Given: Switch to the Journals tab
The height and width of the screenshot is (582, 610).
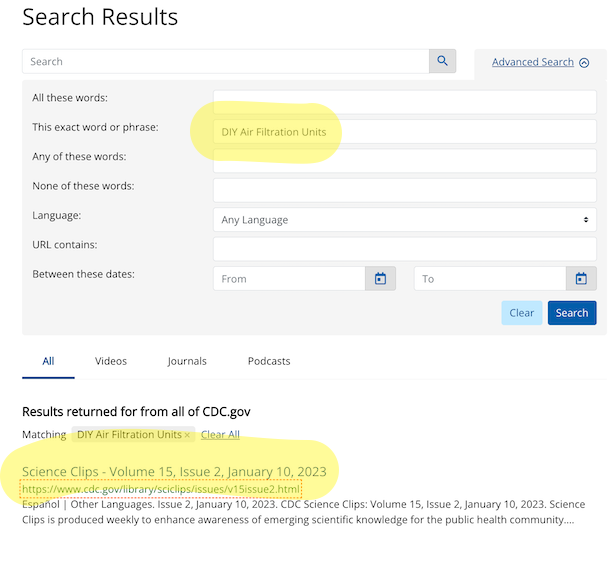Looking at the screenshot, I should 187,361.
